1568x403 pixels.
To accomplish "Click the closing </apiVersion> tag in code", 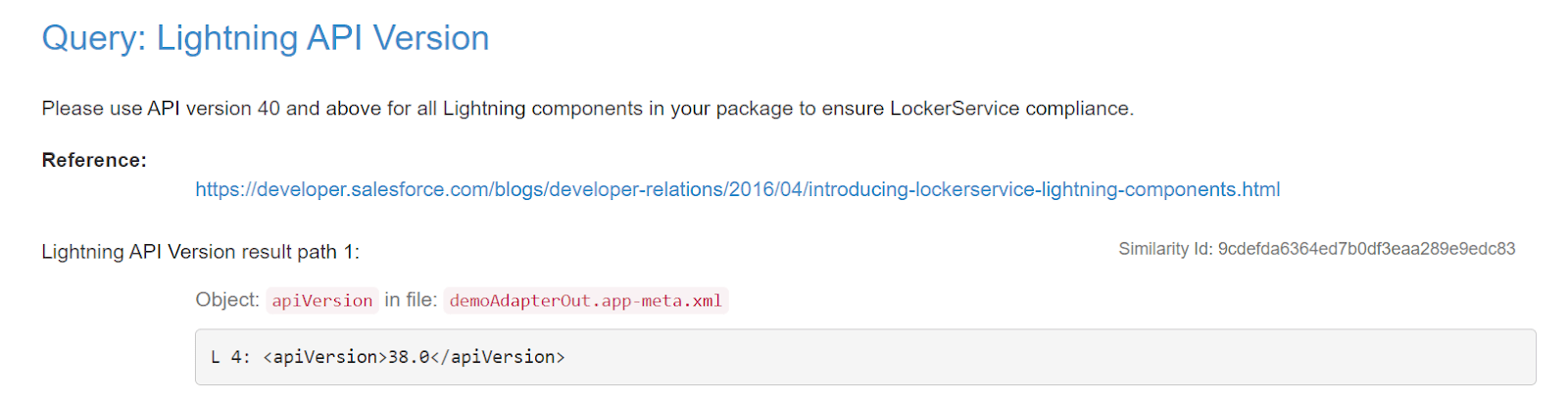I will (498, 357).
